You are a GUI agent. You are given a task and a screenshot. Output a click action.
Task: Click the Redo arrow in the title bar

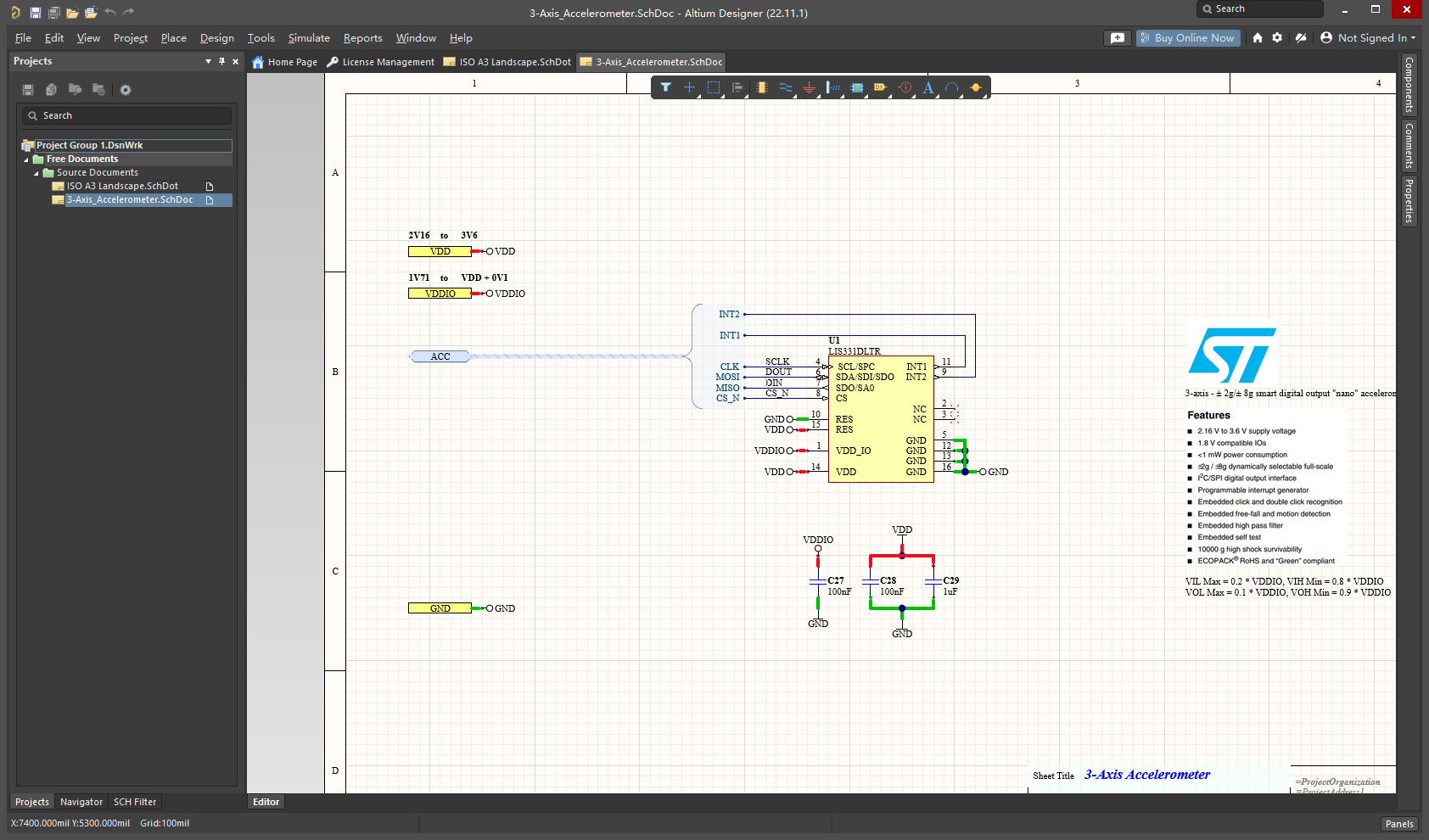[x=129, y=12]
